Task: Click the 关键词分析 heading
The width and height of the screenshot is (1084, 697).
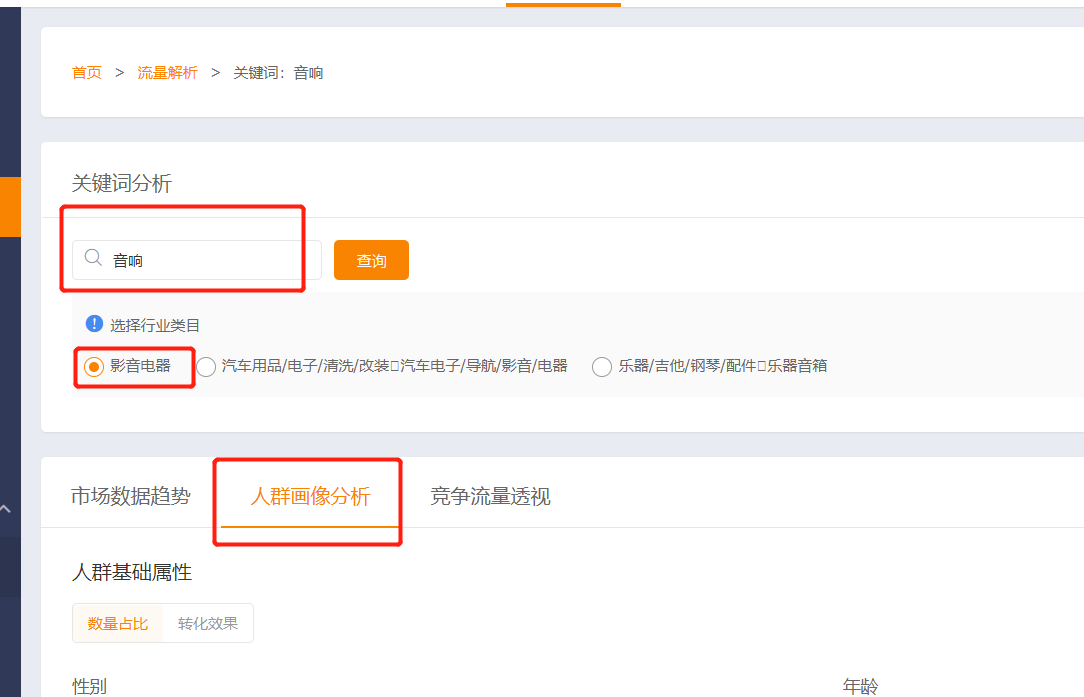Action: [x=122, y=183]
